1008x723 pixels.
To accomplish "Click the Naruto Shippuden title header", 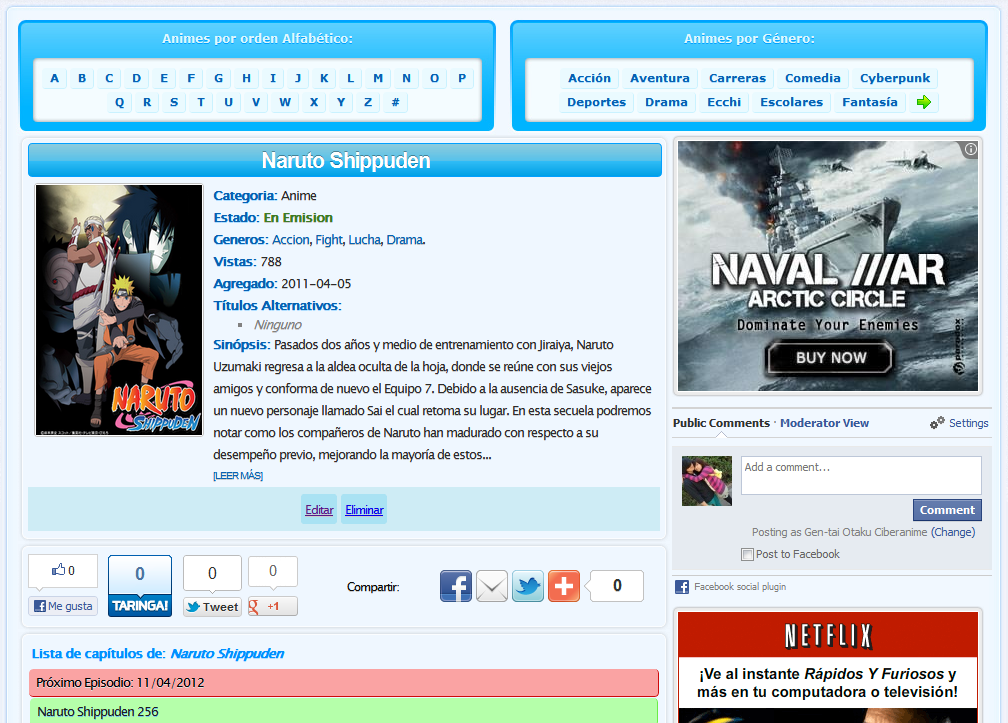I will click(345, 160).
